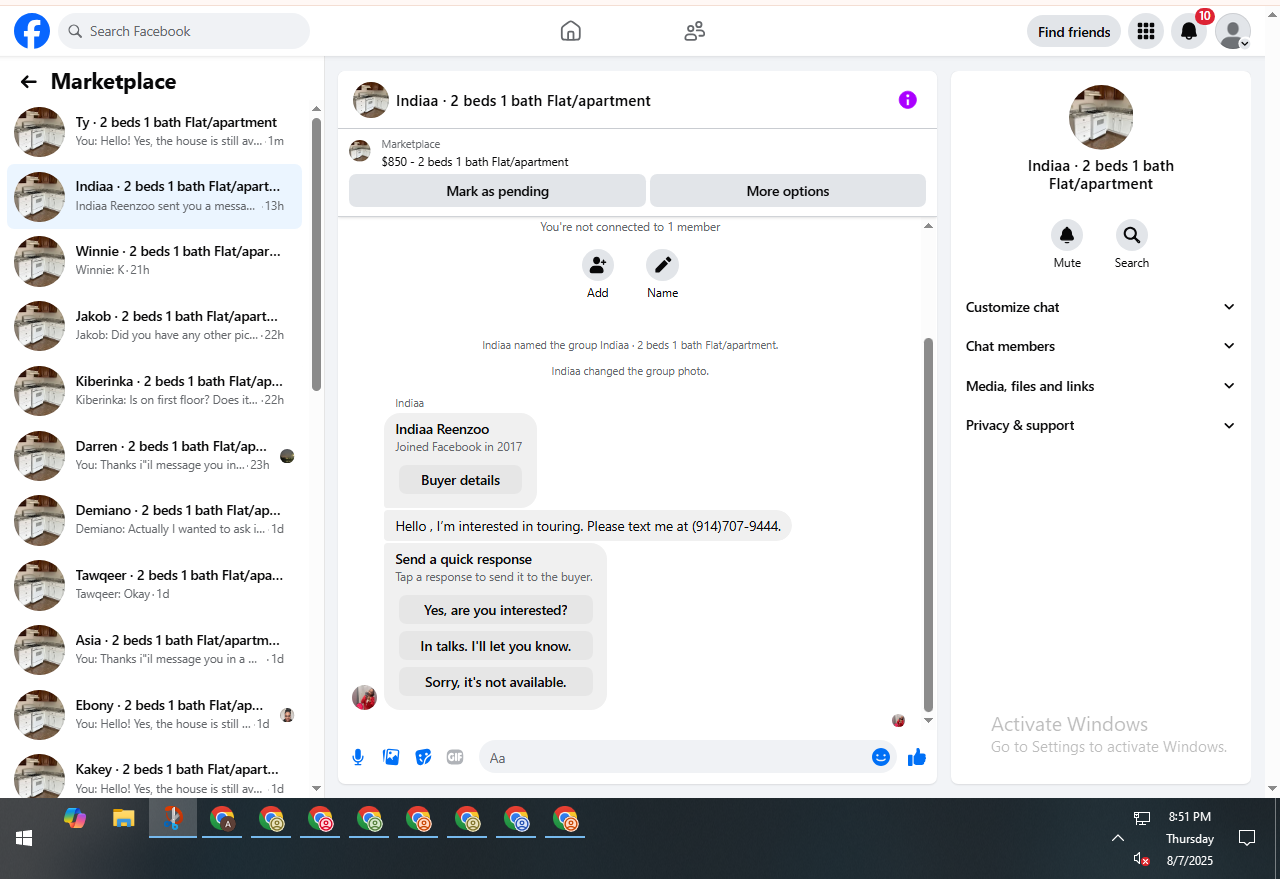
Task: Record a voice clip with the microphone icon
Action: [x=358, y=757]
